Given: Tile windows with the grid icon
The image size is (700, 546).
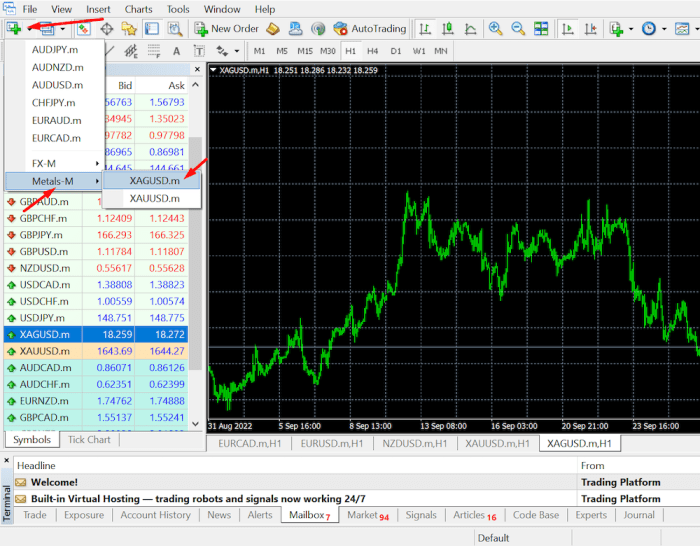Looking at the screenshot, I should click(x=541, y=29).
